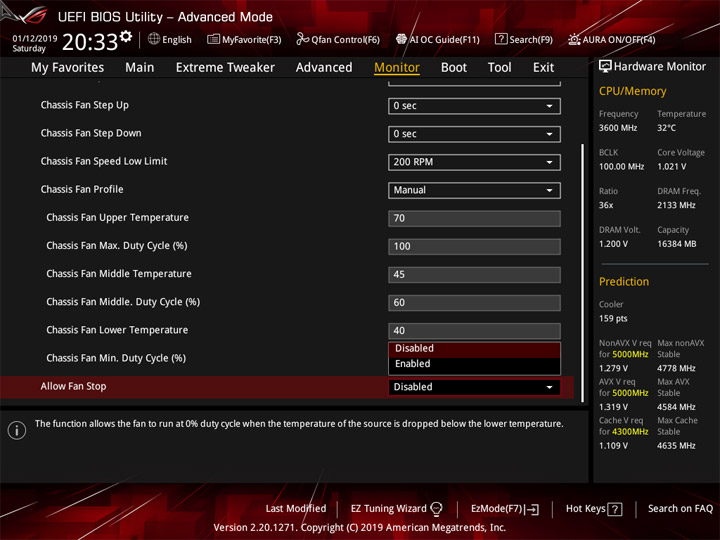The width and height of the screenshot is (720, 540).
Task: Choose Disabled option in open list
Action: [474, 349]
